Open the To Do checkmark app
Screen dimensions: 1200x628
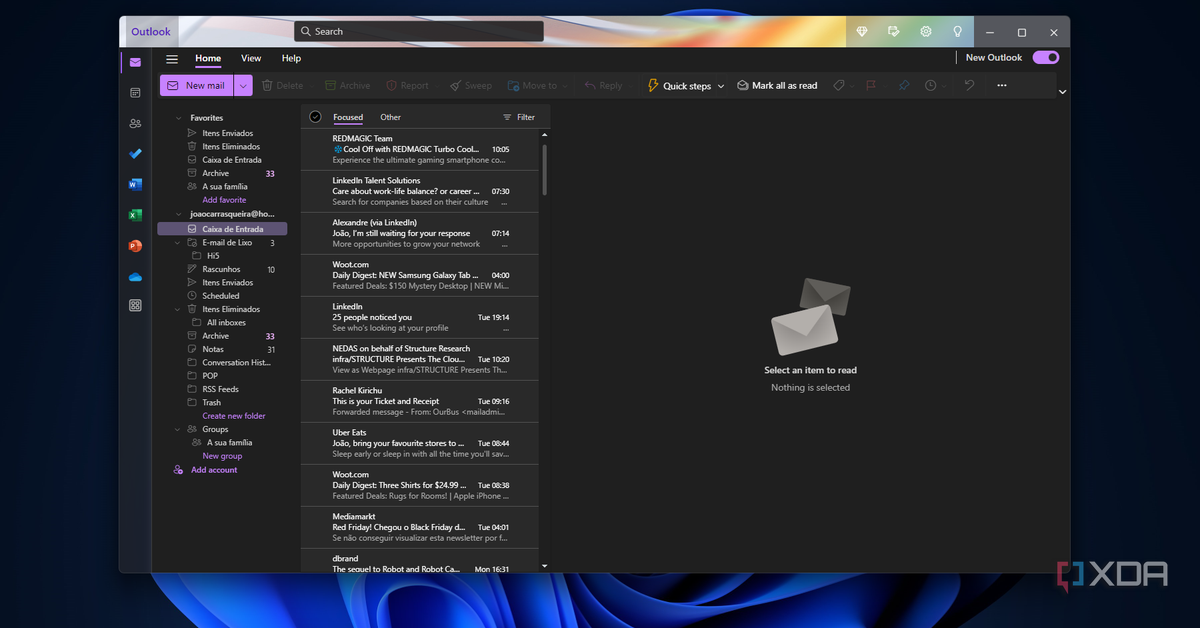[135, 154]
